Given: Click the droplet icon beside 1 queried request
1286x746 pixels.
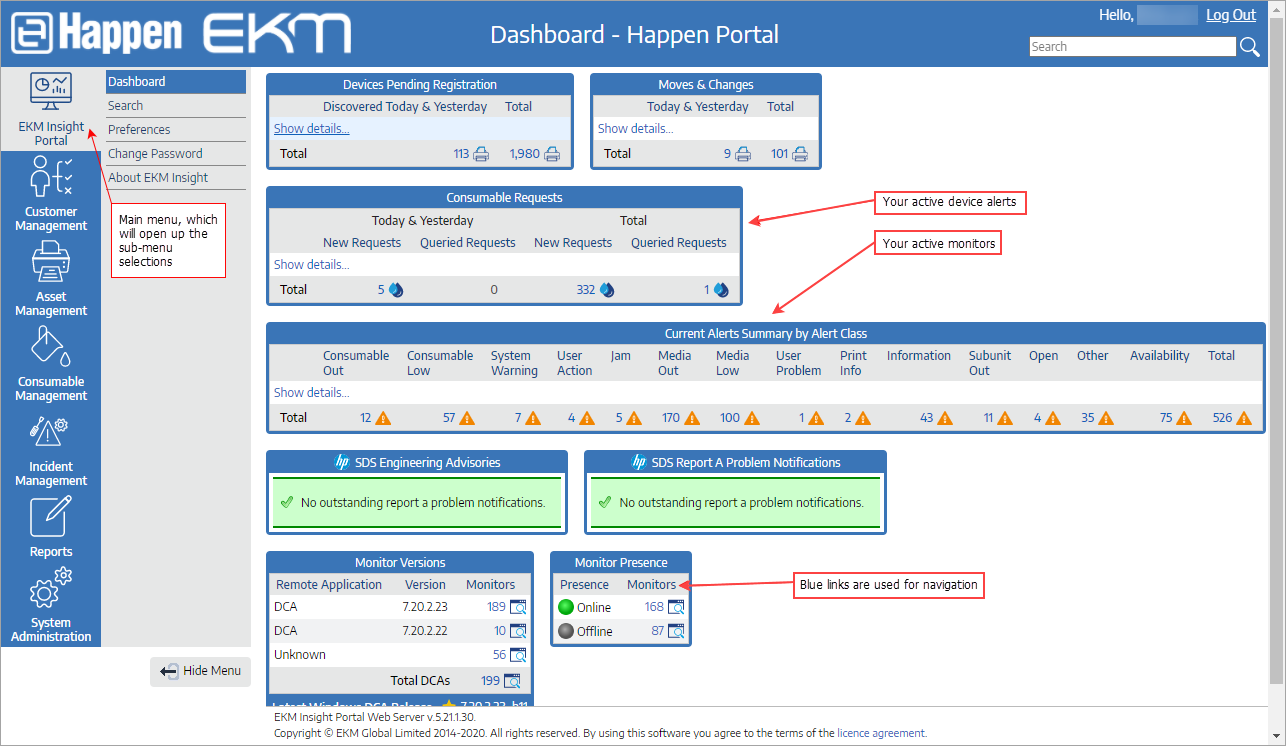Looking at the screenshot, I should 721,290.
